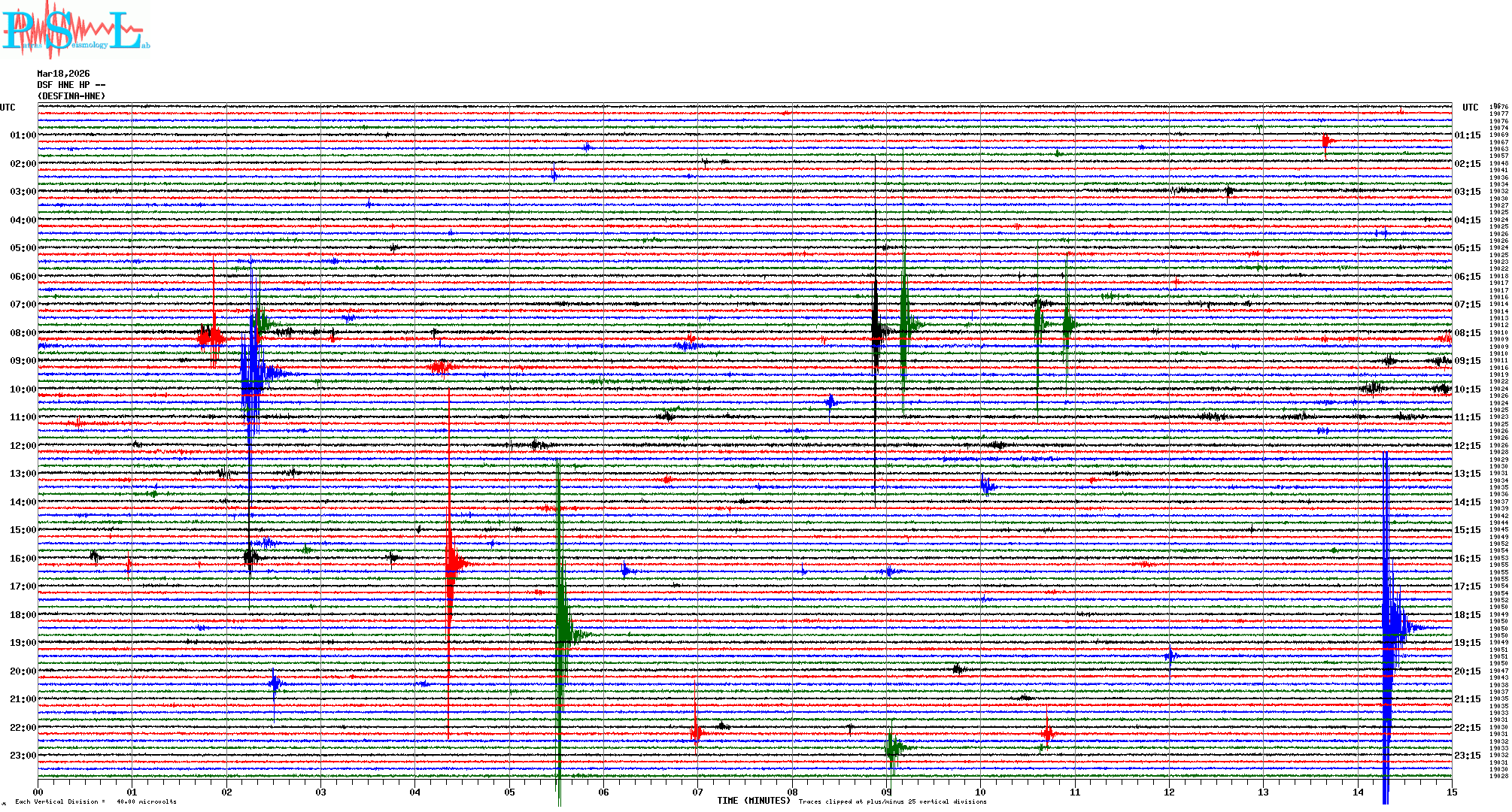Select the 08:00 hour label
1512x812 pixels.
23,333
